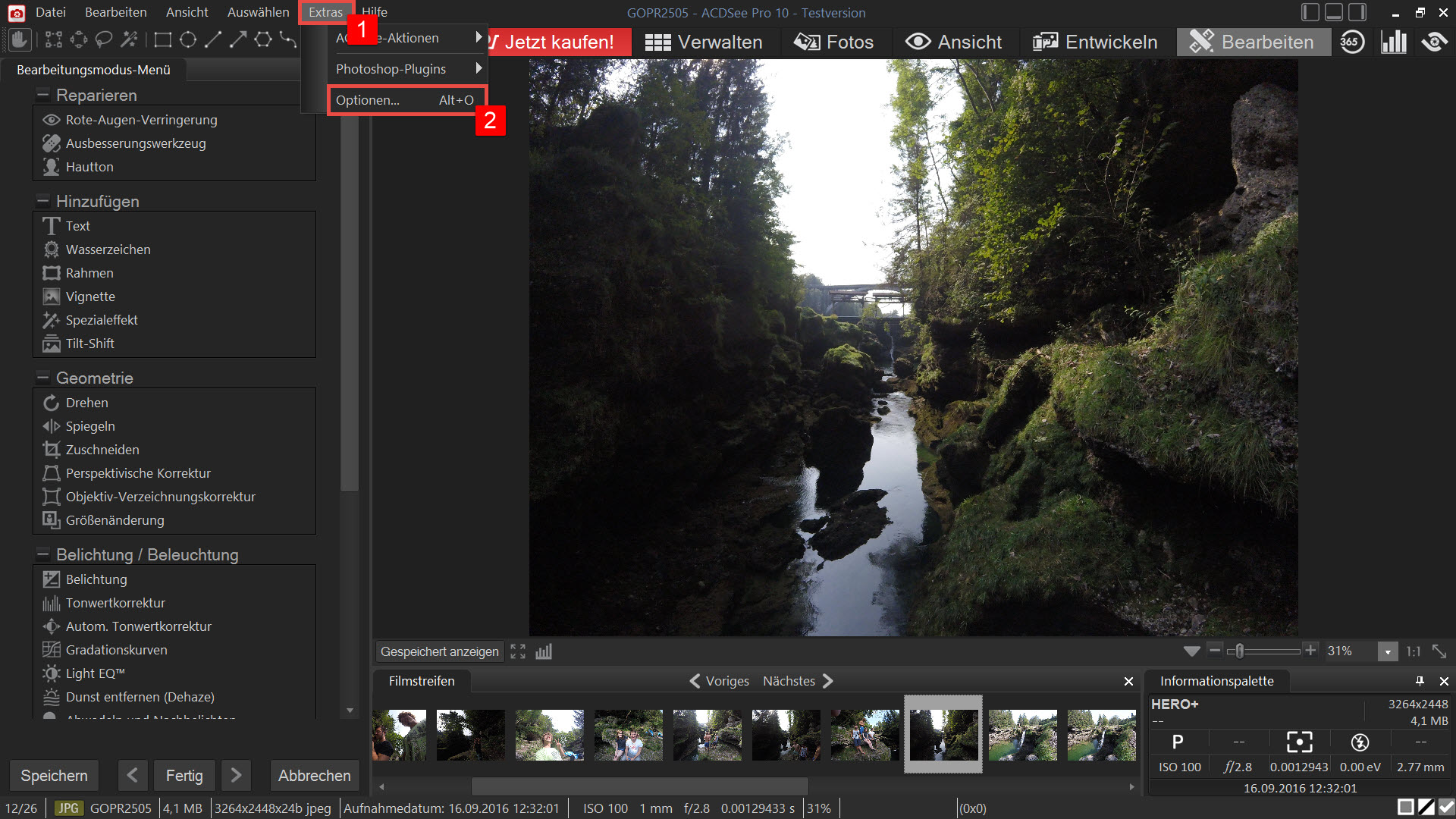
Task: Toggle the right panel layout icon
Action: [1357, 12]
